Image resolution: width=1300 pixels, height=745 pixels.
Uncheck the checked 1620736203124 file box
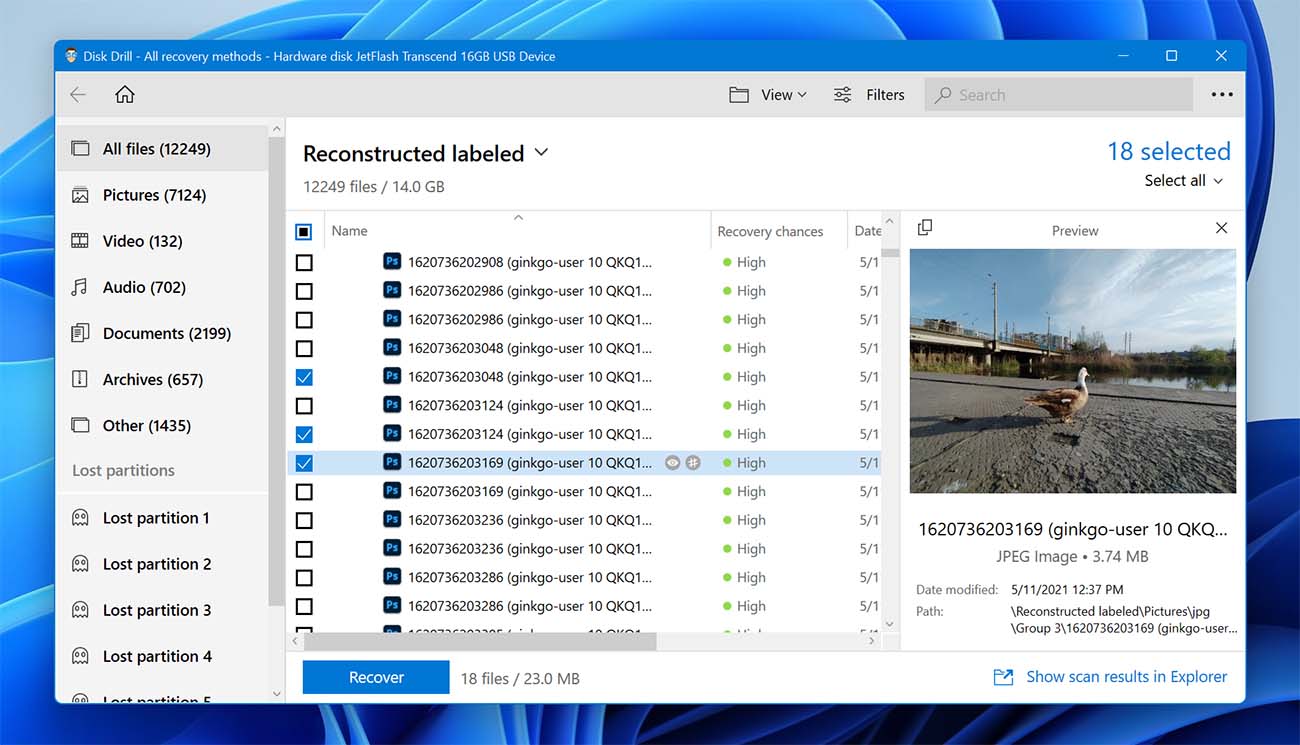[x=304, y=434]
